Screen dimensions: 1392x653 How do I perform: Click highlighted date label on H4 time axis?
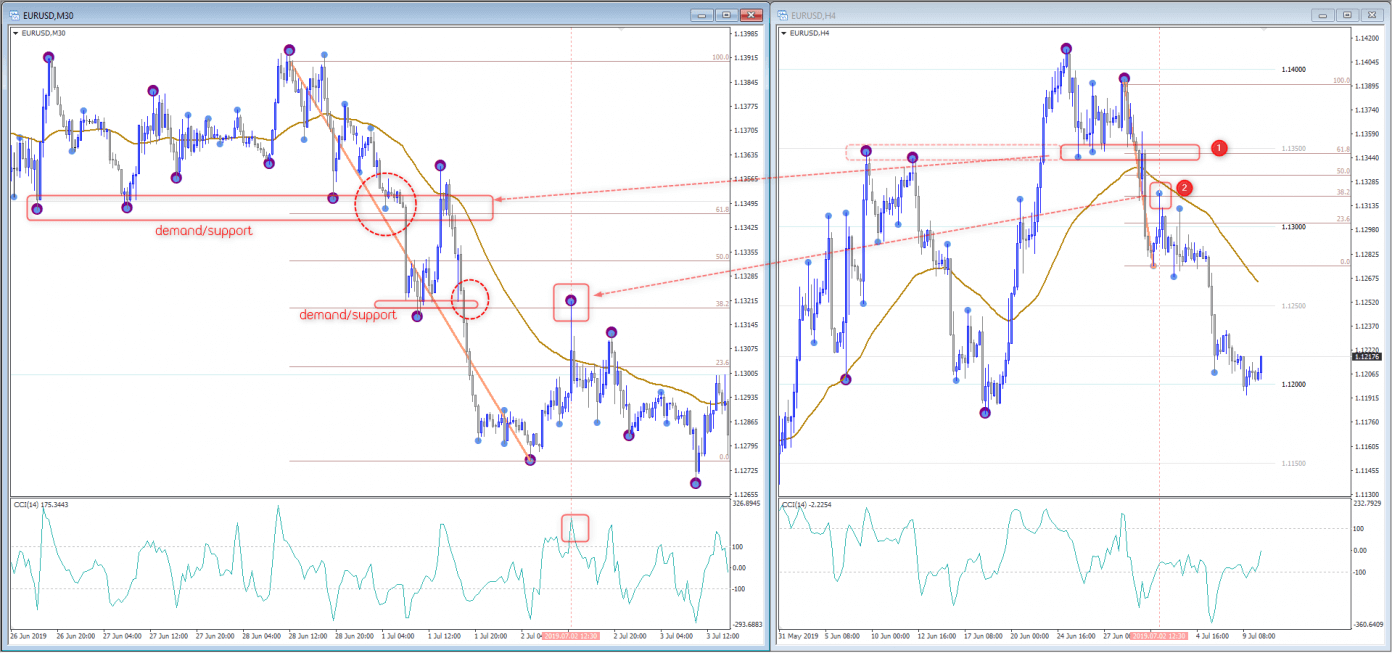1158,636
